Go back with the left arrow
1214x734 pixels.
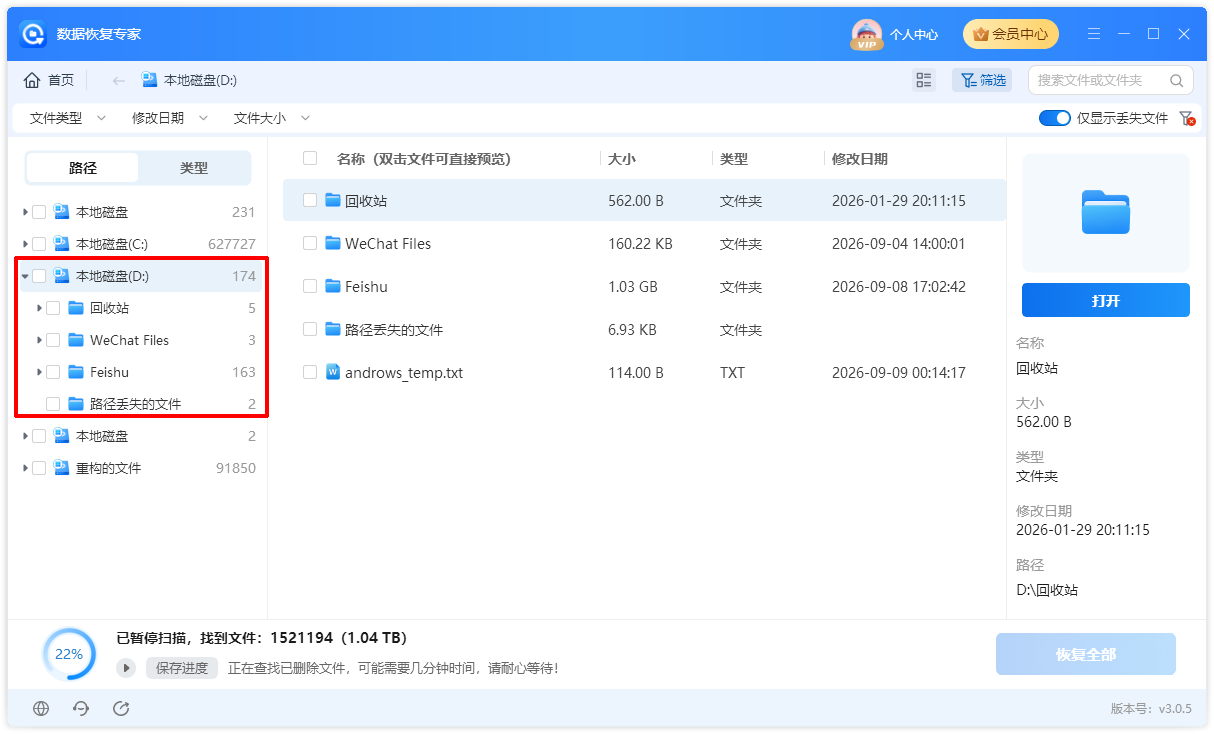click(x=118, y=80)
